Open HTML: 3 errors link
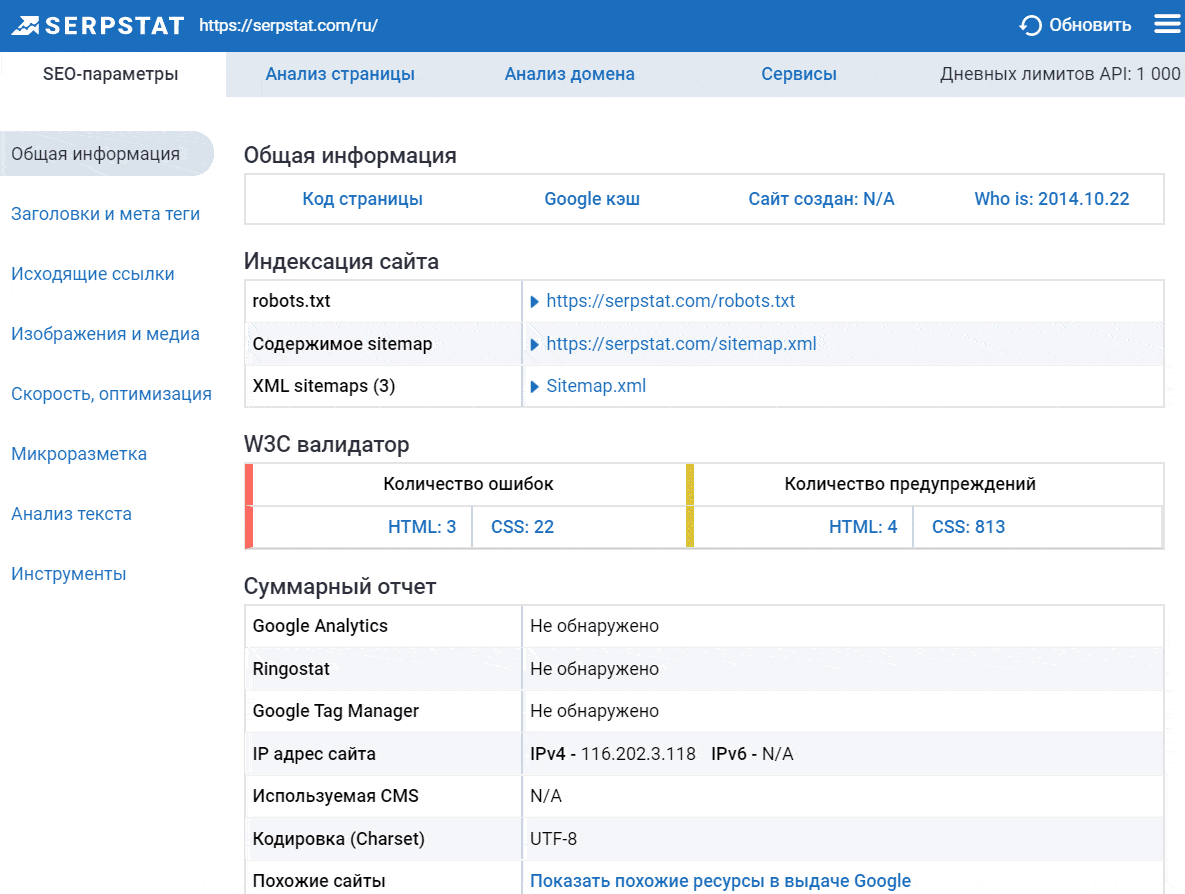 tap(422, 527)
